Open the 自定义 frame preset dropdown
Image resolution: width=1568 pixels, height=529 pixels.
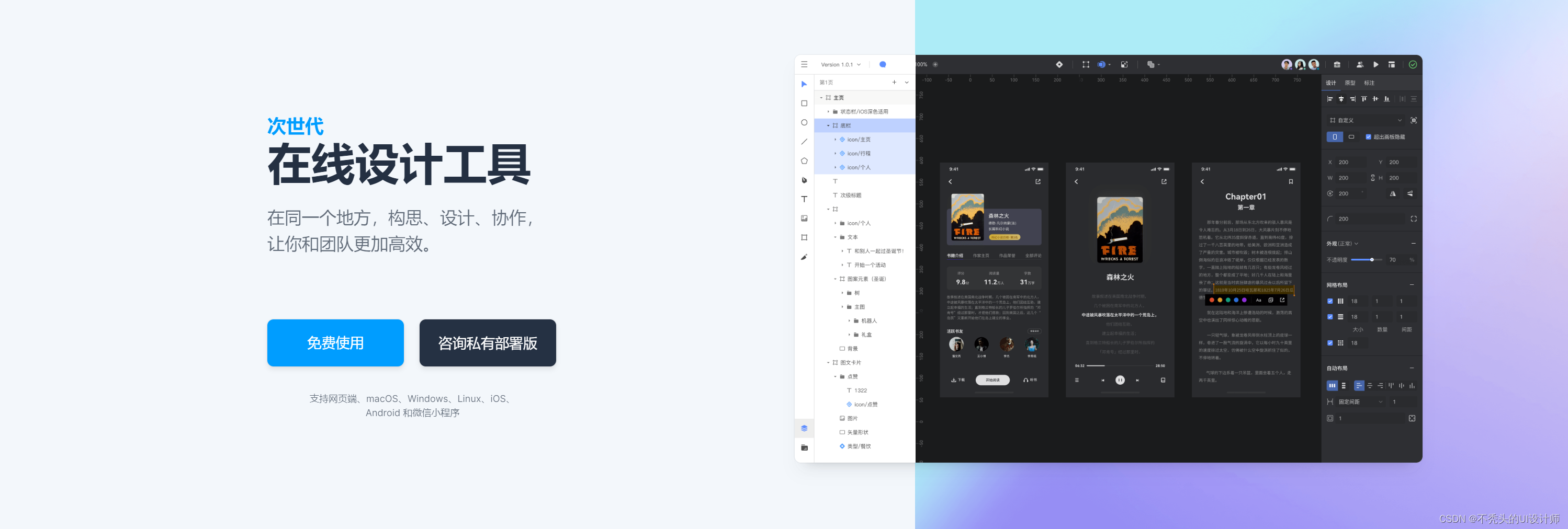[1367, 120]
